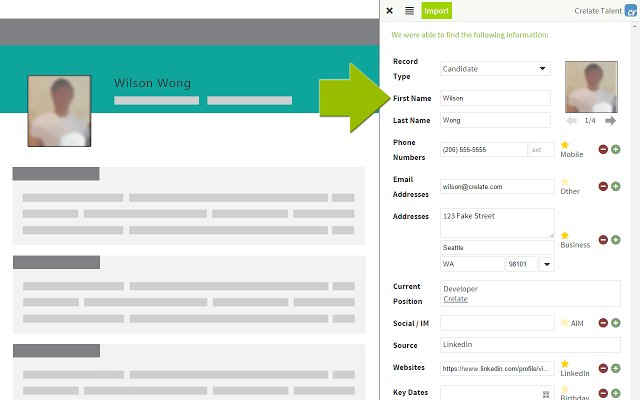Edit the First Name field

495,98
